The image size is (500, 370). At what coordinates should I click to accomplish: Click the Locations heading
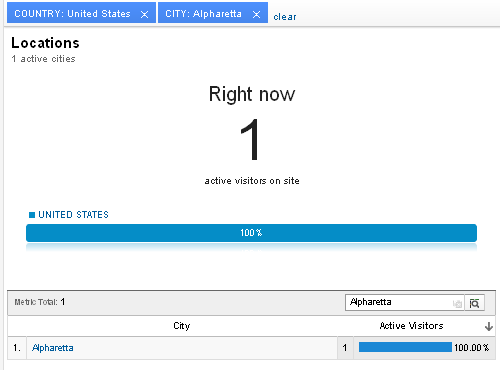click(x=45, y=43)
